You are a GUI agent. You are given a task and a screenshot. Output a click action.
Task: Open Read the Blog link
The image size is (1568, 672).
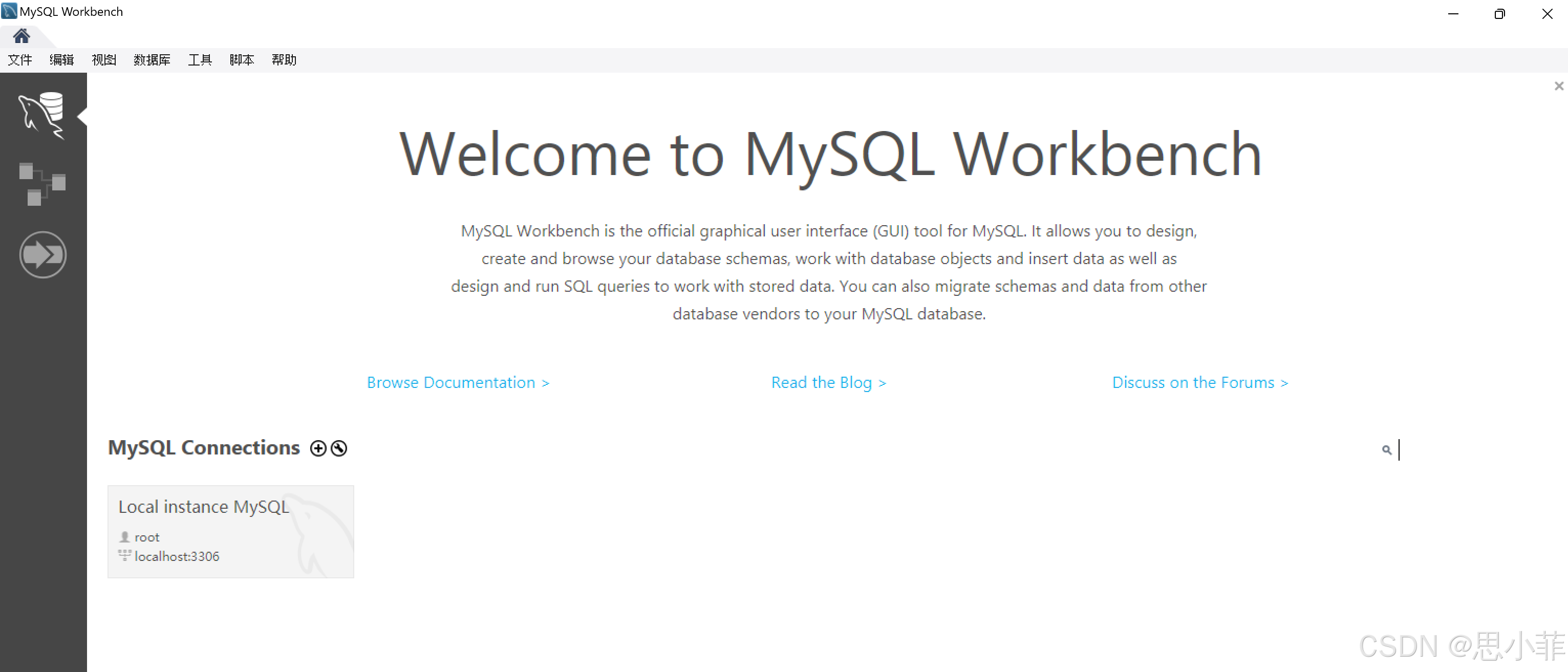(x=828, y=382)
